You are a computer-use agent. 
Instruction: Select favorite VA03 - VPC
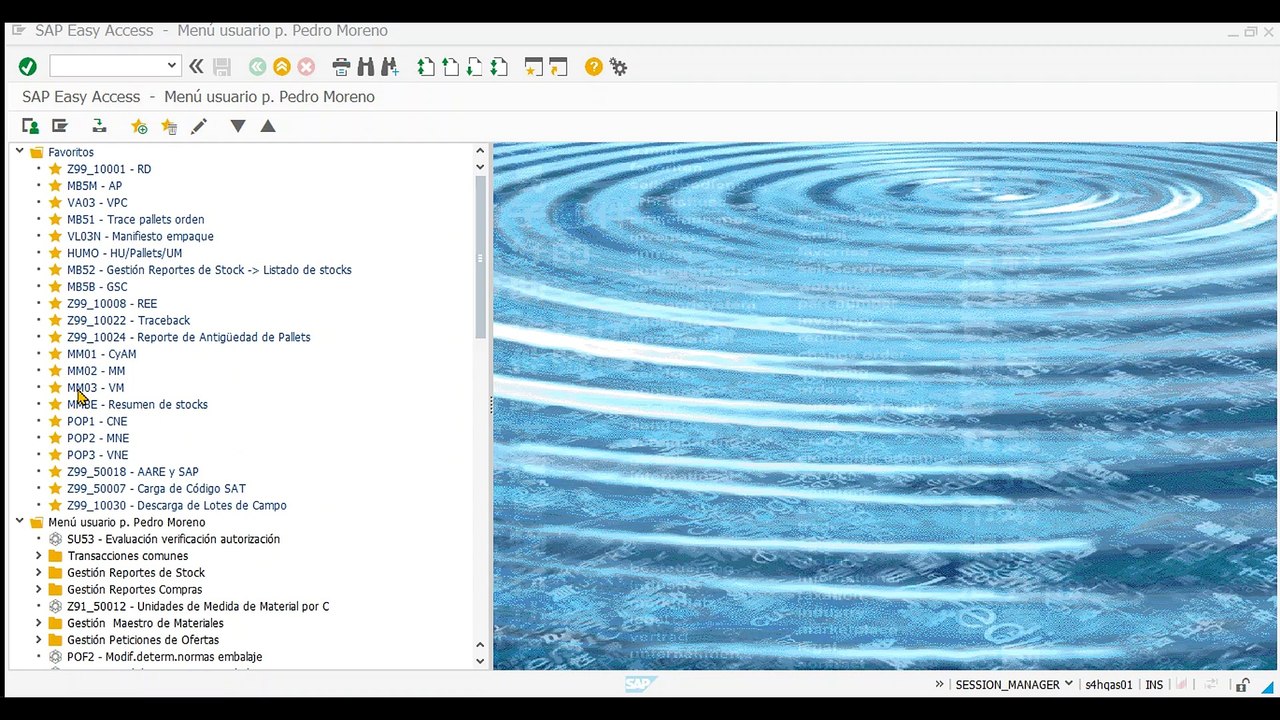pos(97,203)
